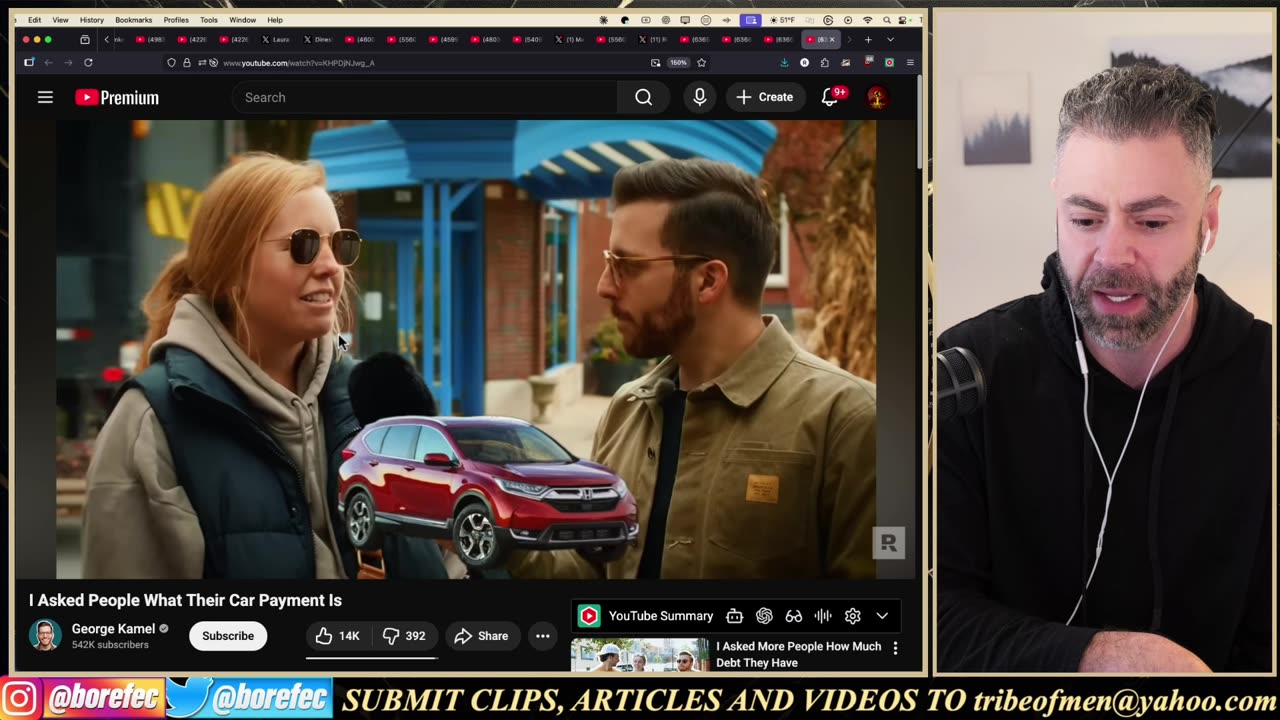This screenshot has width=1280, height=720.
Task: Click the 150% zoom level indicator
Action: [678, 62]
